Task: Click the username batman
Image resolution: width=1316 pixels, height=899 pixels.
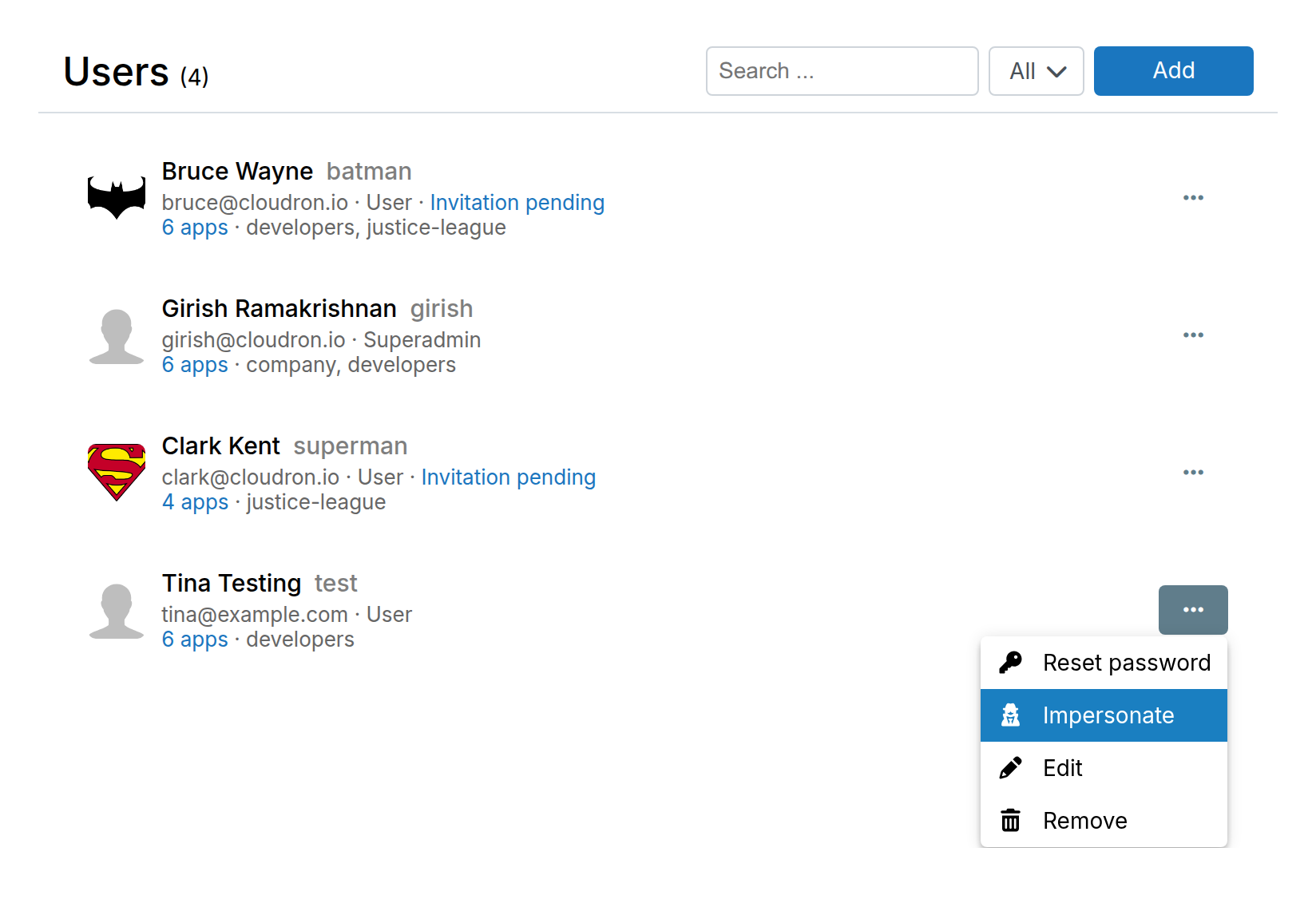Action: click(369, 172)
